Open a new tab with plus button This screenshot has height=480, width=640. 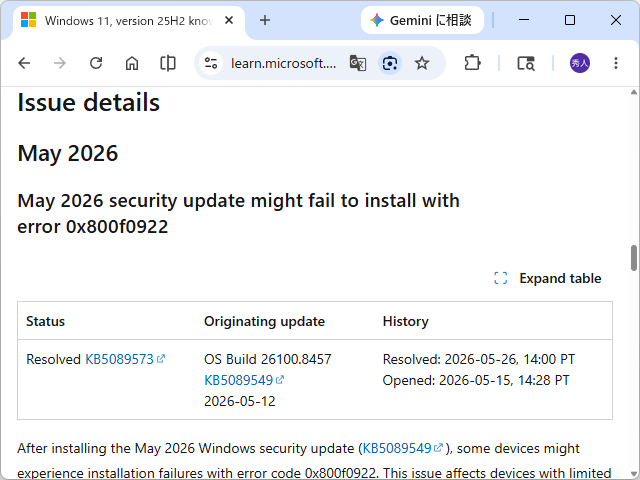[265, 20]
